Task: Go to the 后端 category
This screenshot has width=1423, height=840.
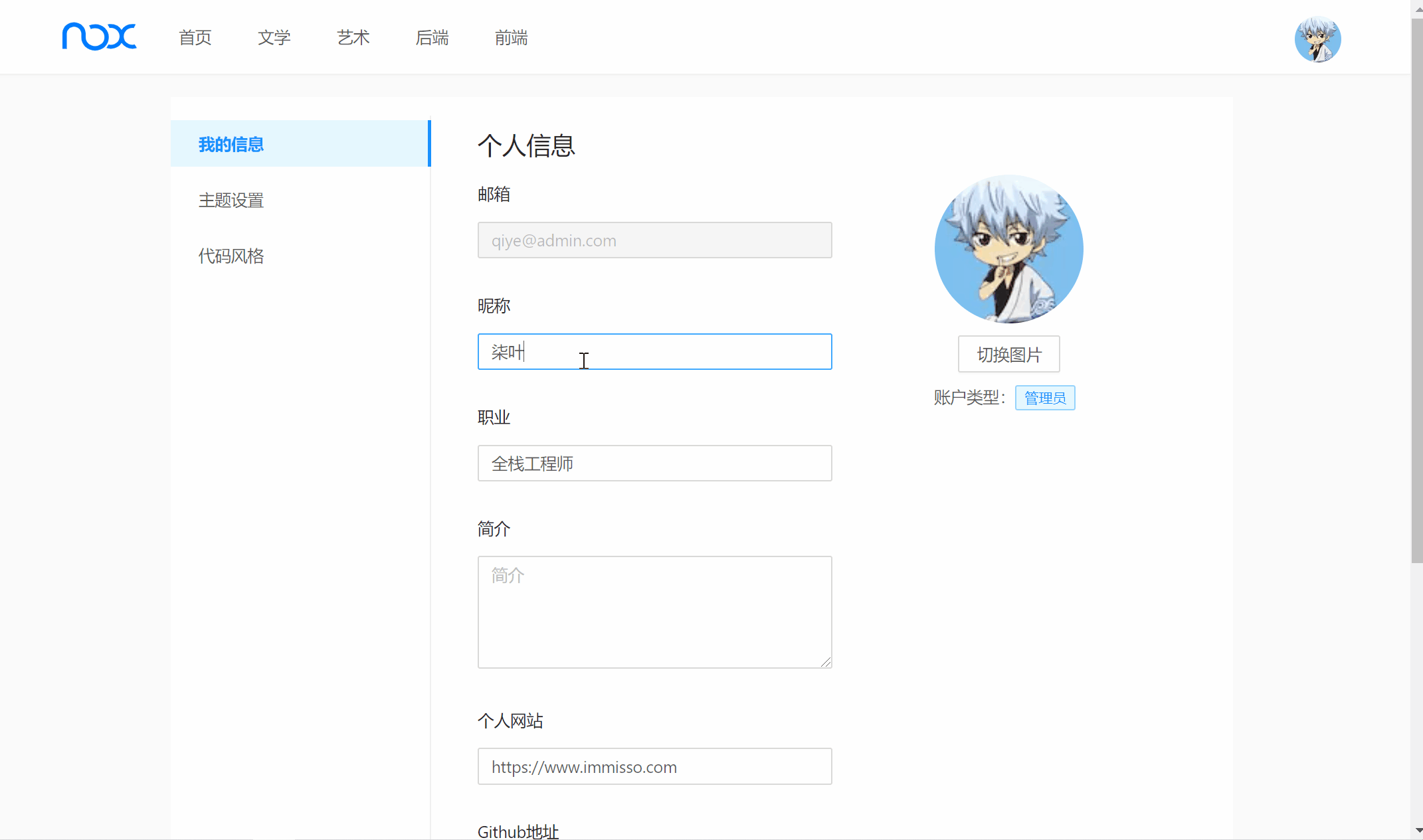Action: coord(432,38)
